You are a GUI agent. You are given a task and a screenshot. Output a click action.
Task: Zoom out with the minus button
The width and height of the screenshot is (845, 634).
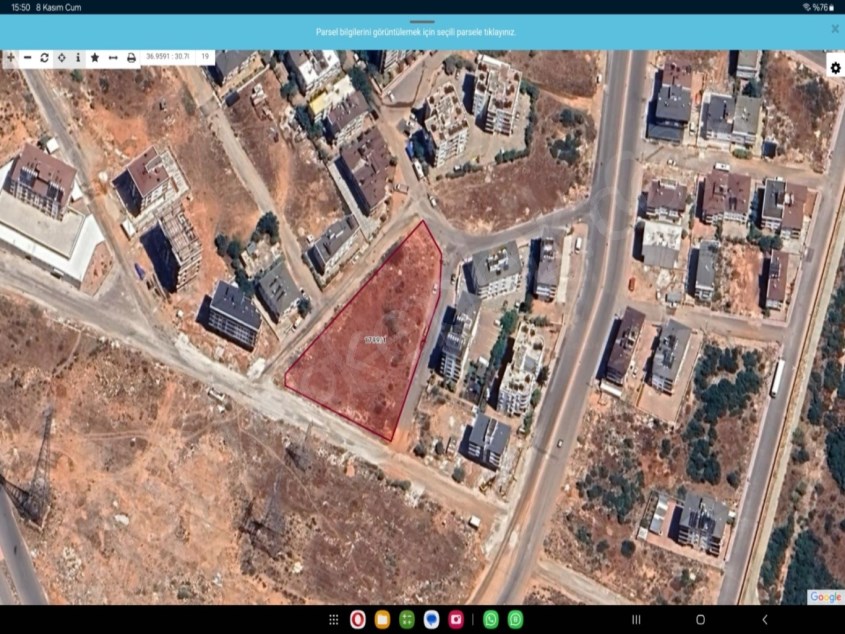click(27, 58)
